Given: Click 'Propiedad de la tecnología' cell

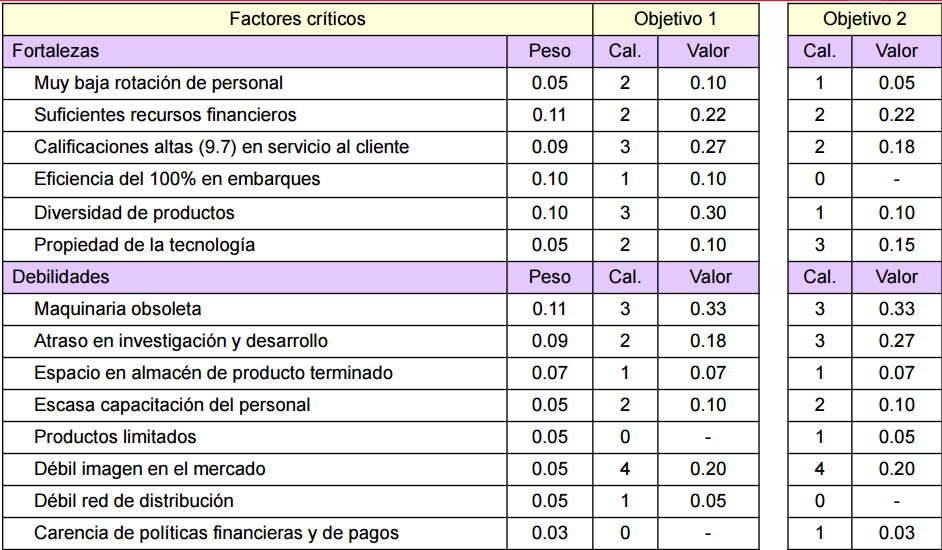Looking at the screenshot, I should pyautogui.click(x=144, y=245).
